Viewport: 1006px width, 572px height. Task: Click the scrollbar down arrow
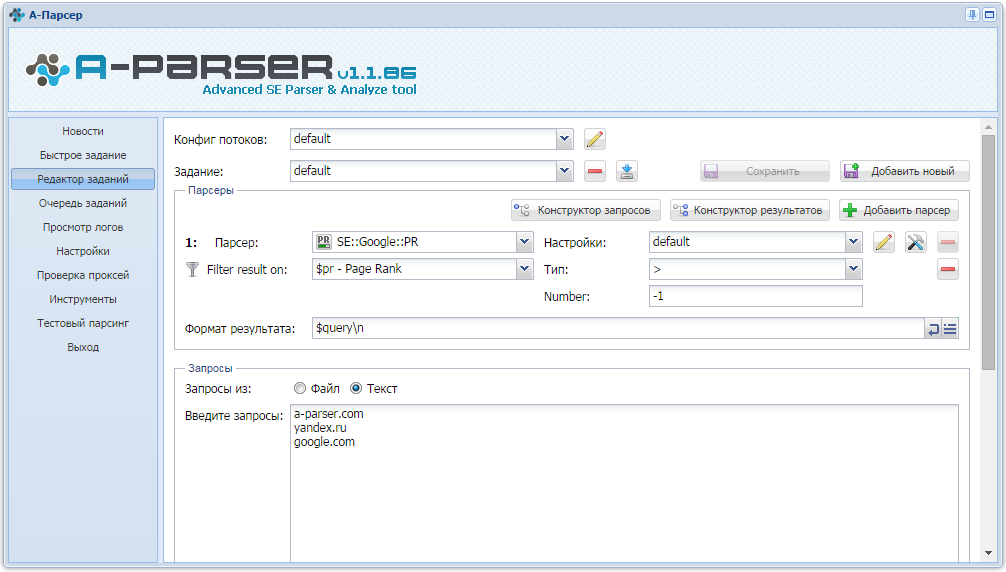tap(988, 553)
